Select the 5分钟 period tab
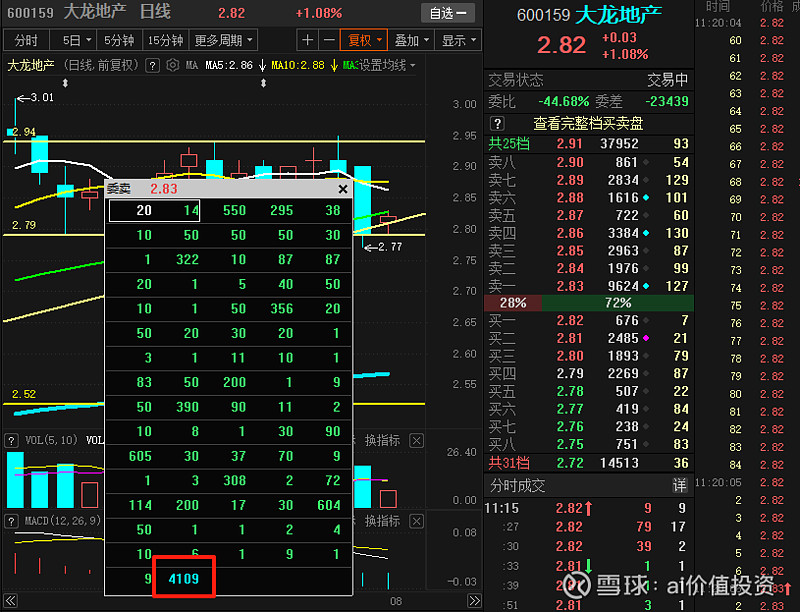The width and height of the screenshot is (800, 612). 119,40
